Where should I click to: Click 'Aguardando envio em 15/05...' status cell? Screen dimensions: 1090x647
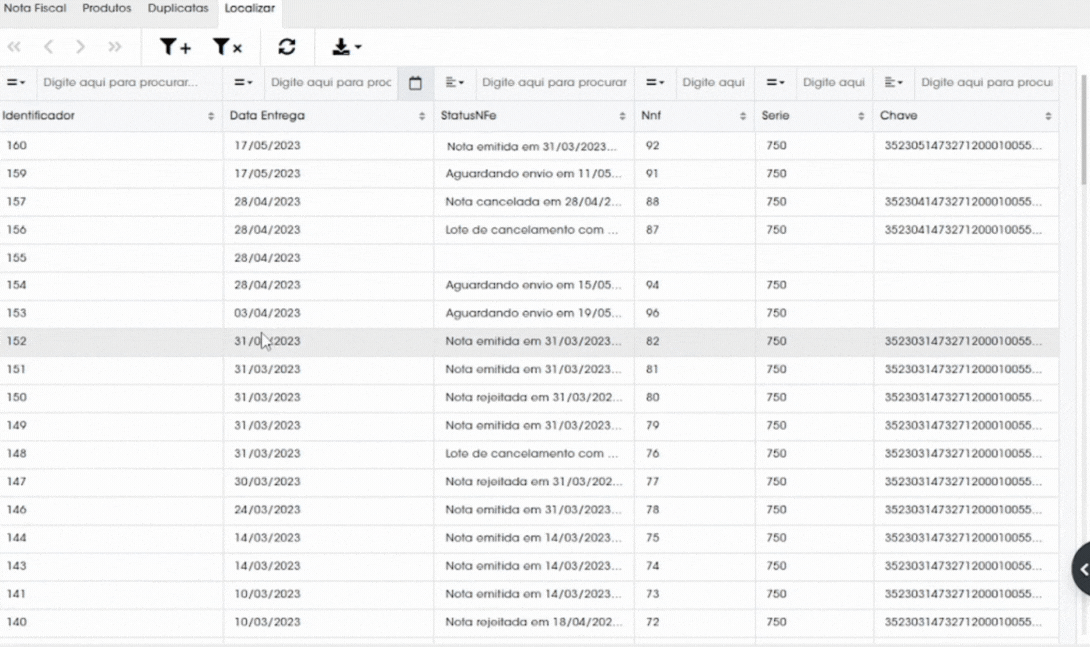[x=534, y=286]
